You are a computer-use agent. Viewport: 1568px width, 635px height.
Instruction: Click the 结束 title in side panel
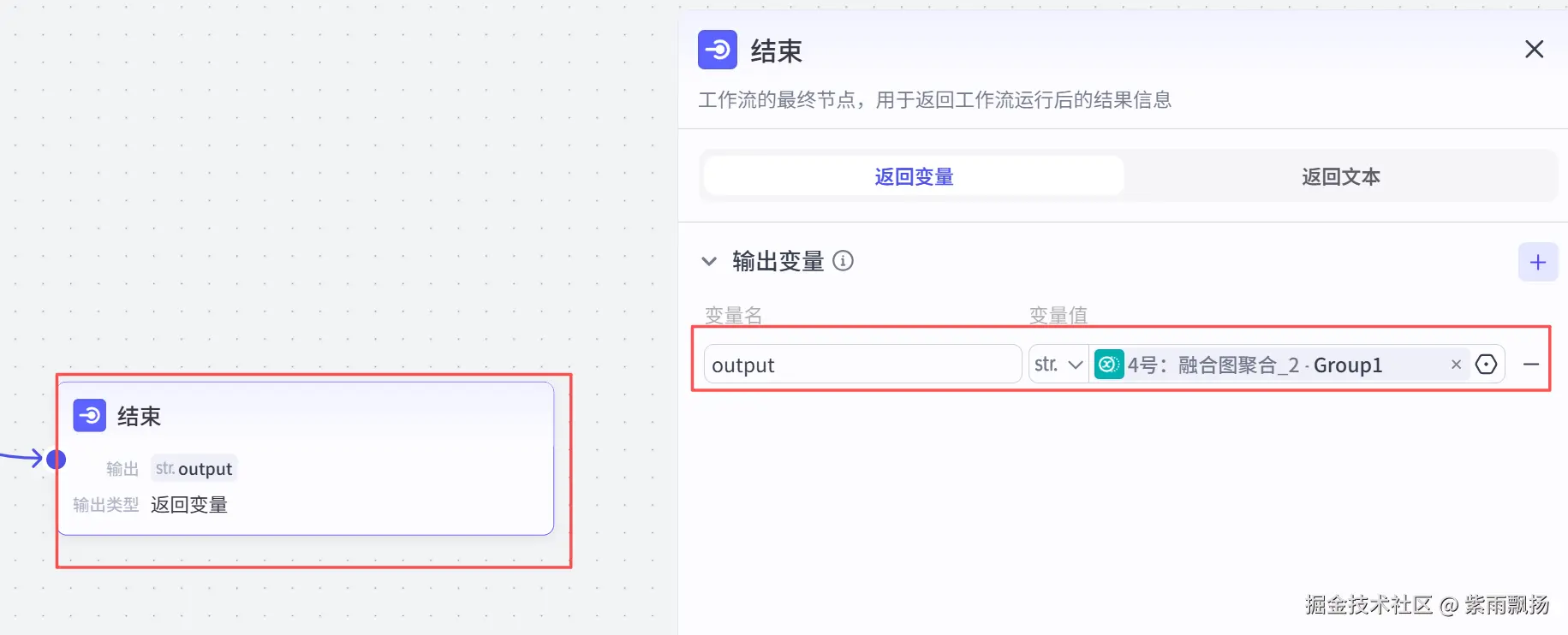pos(776,51)
